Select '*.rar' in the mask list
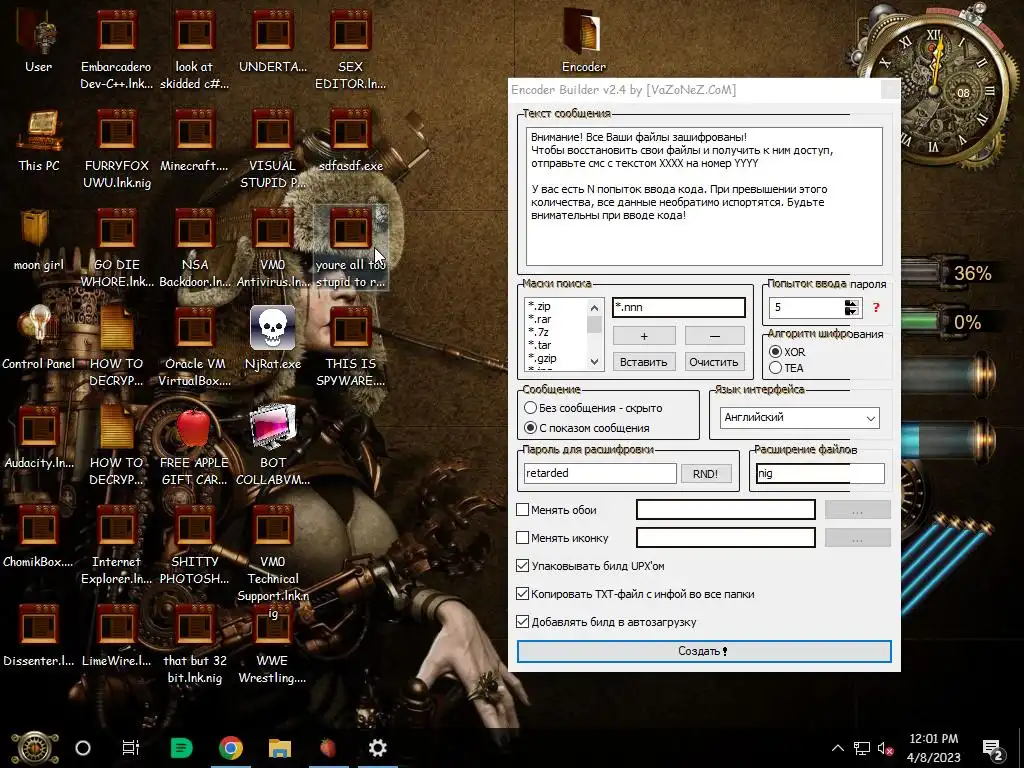 pos(540,319)
